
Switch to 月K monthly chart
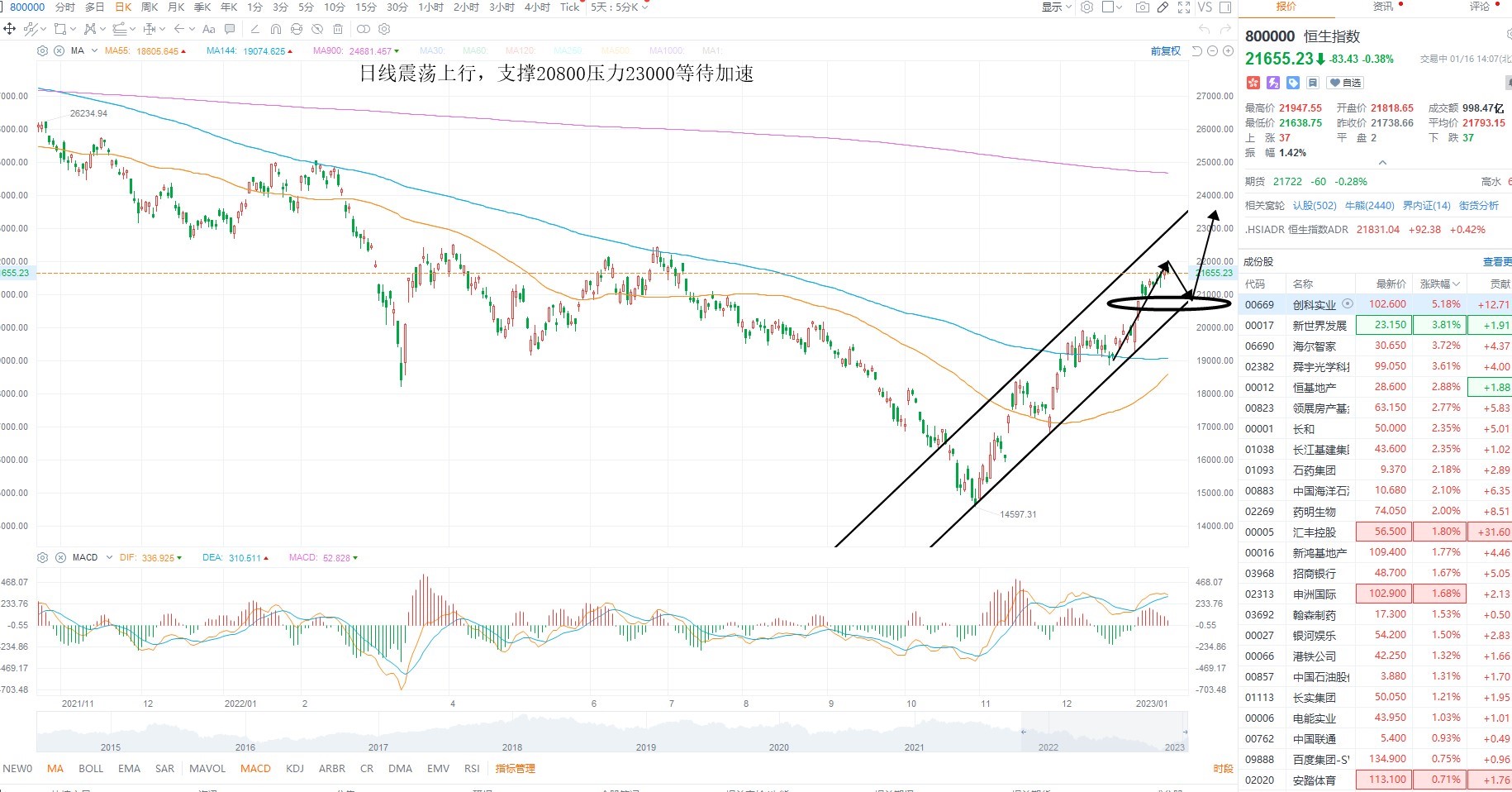176,7
